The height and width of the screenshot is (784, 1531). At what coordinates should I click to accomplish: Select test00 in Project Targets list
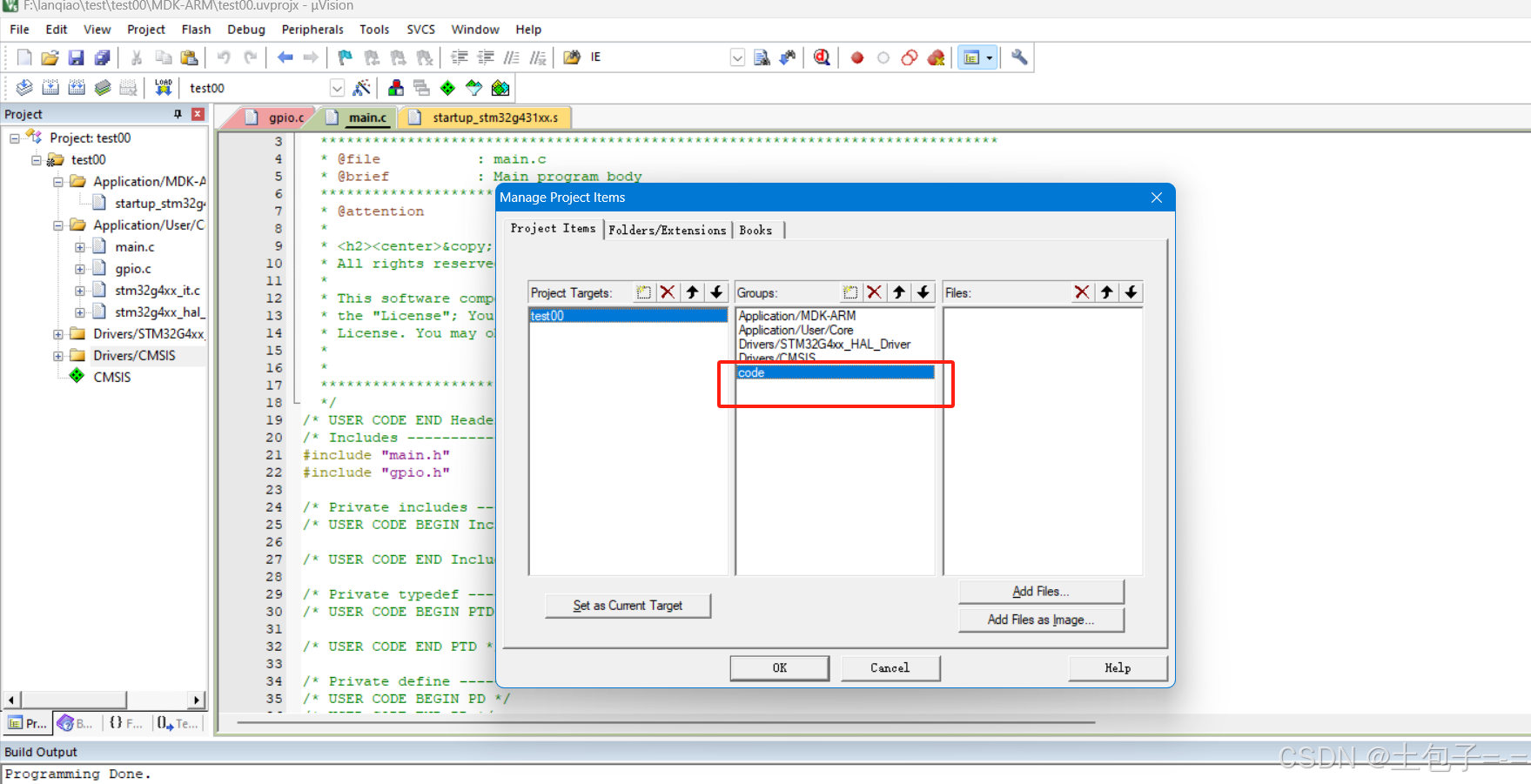(x=628, y=316)
